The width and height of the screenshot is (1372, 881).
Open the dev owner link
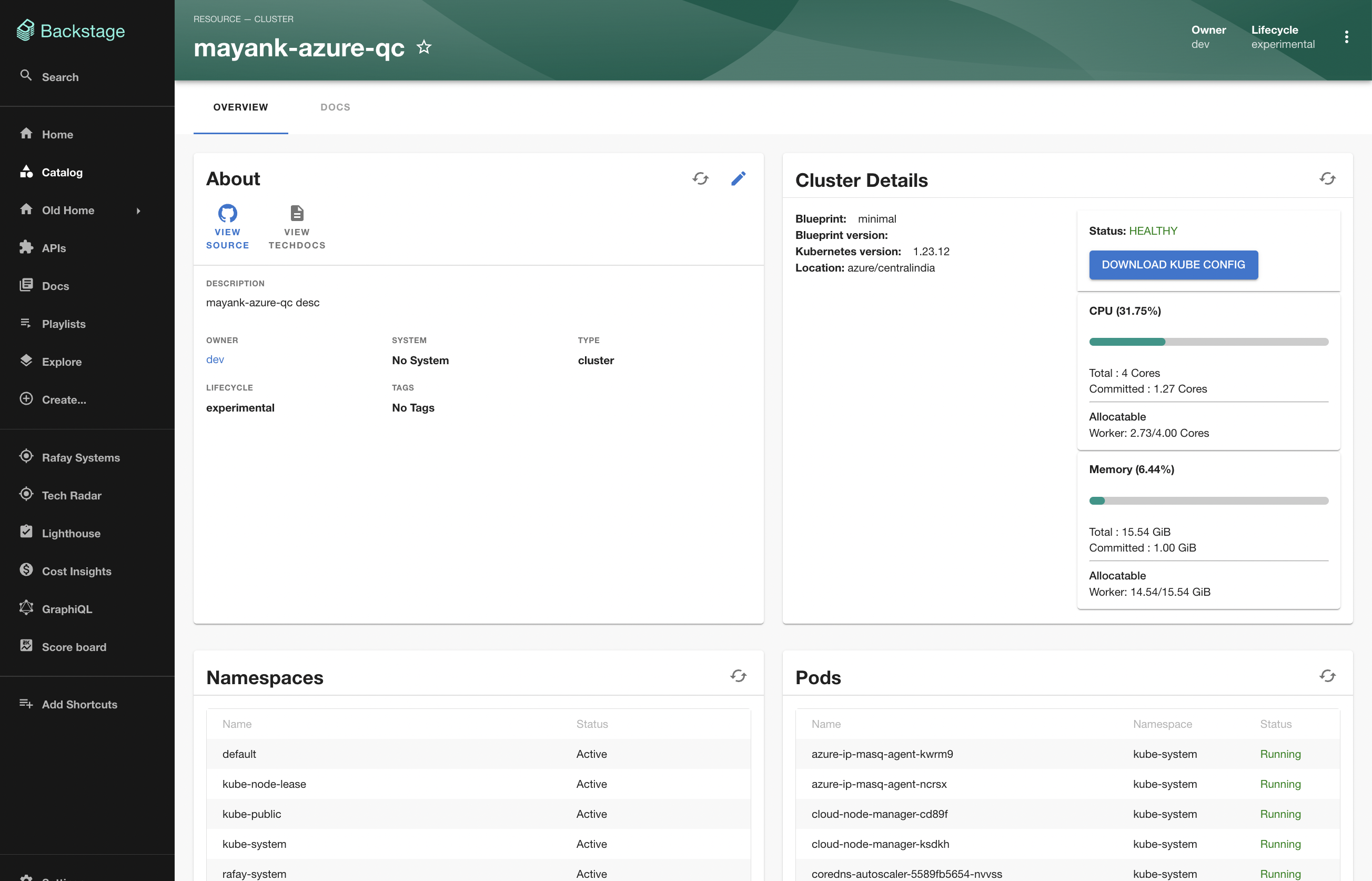coord(215,359)
